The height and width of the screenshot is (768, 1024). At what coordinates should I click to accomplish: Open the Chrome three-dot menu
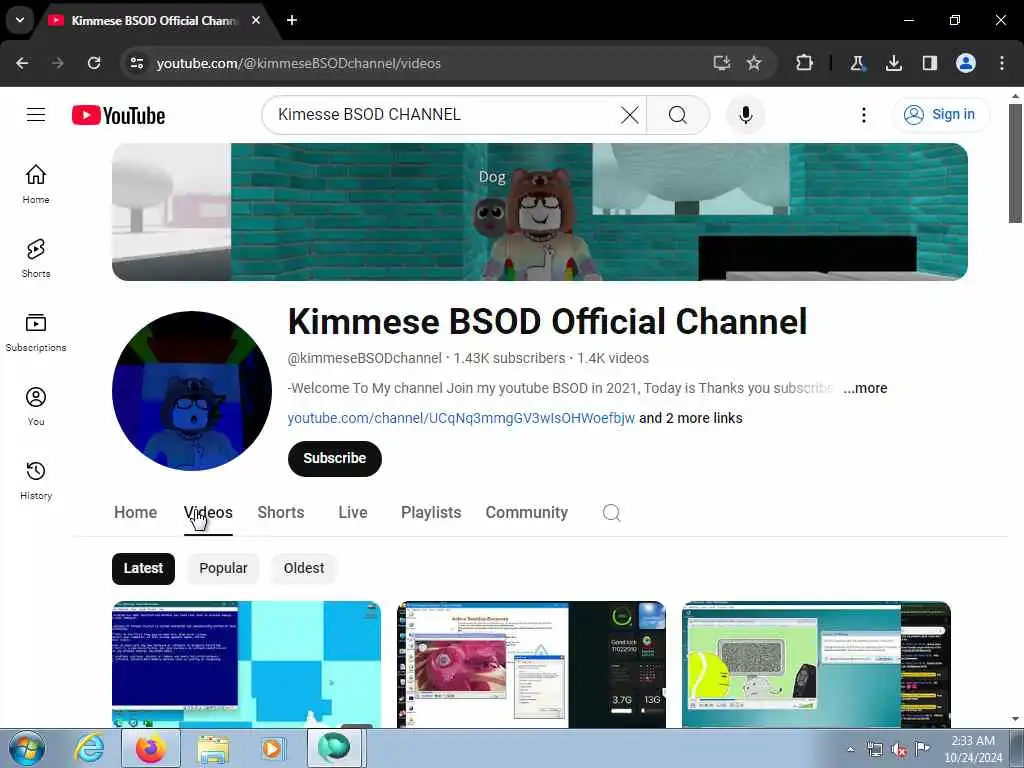click(1002, 63)
